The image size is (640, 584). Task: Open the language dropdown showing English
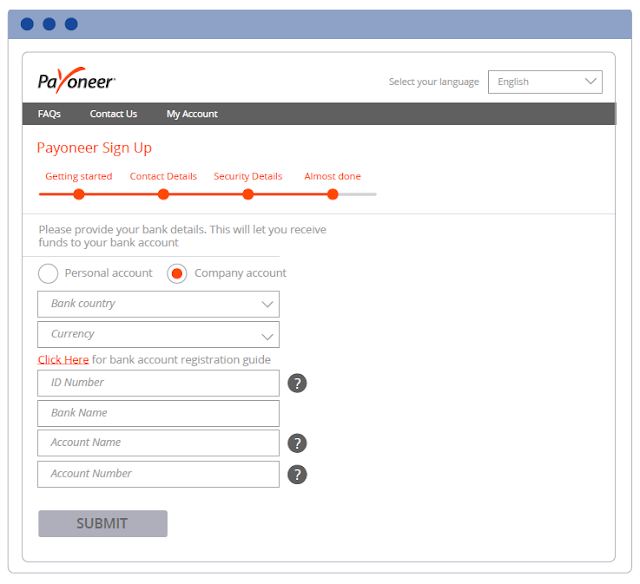tap(545, 82)
